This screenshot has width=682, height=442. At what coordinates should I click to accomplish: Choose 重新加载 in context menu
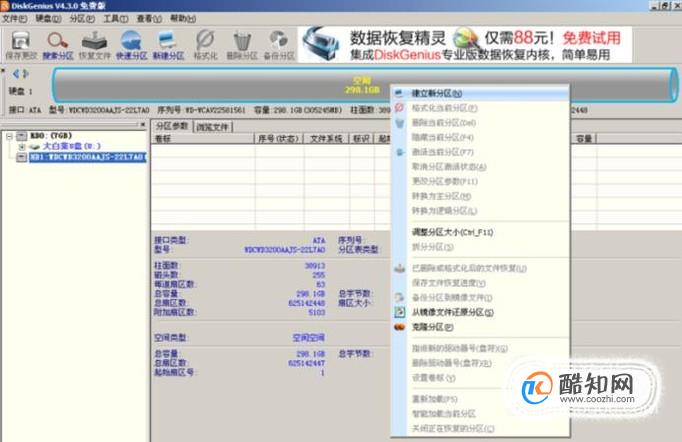(x=480, y=399)
